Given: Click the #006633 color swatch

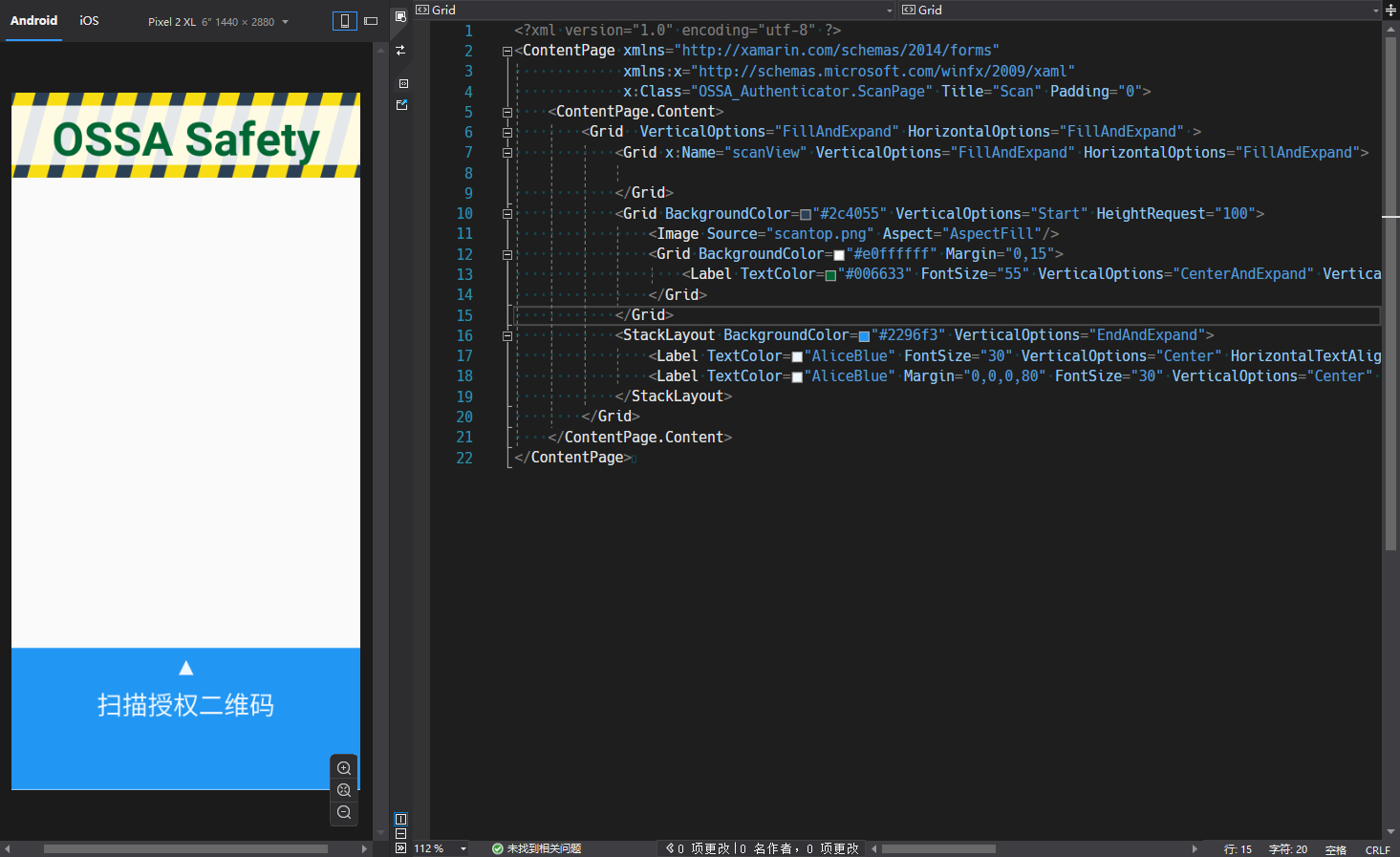Looking at the screenshot, I should click(830, 276).
